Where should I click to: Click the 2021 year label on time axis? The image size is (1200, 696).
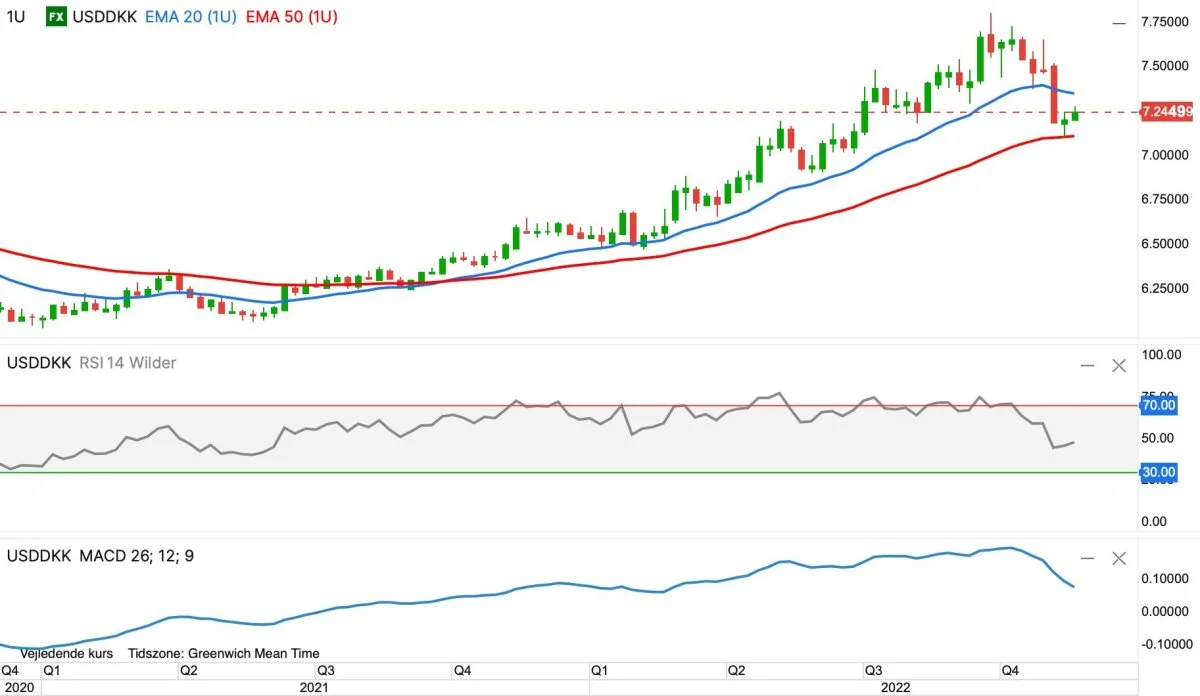[x=314, y=687]
